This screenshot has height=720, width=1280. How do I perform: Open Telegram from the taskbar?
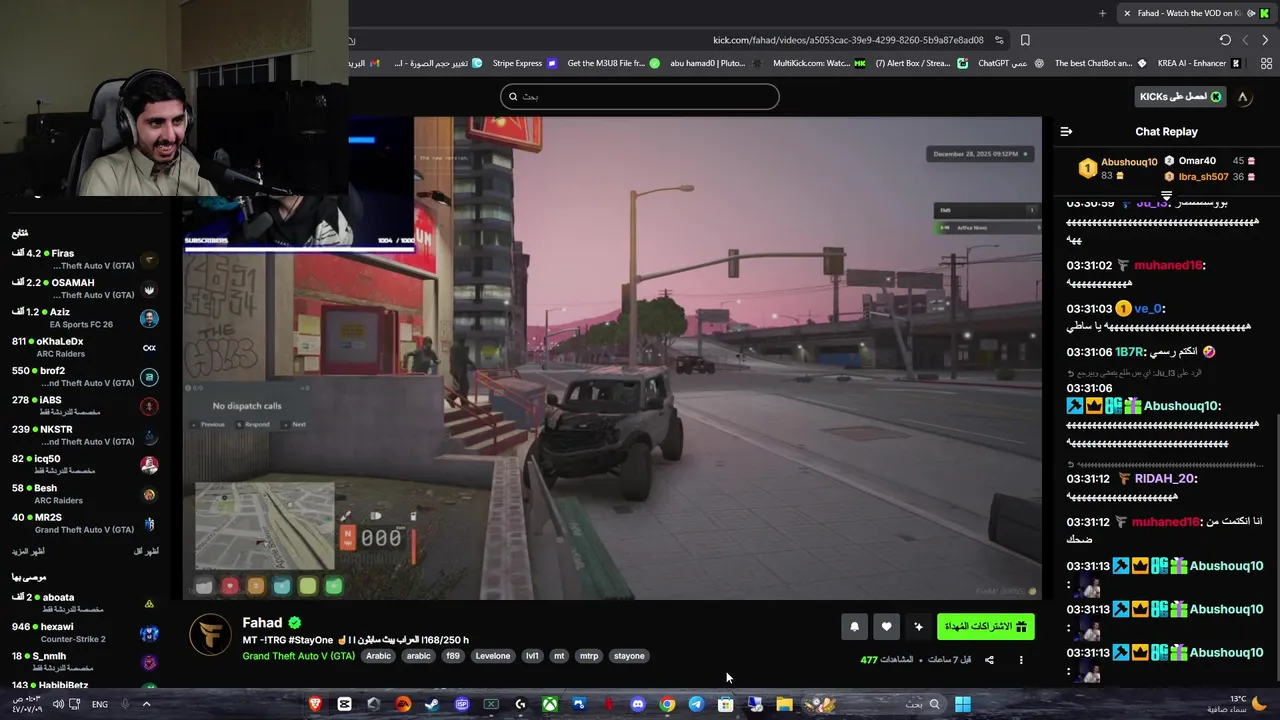click(696, 704)
